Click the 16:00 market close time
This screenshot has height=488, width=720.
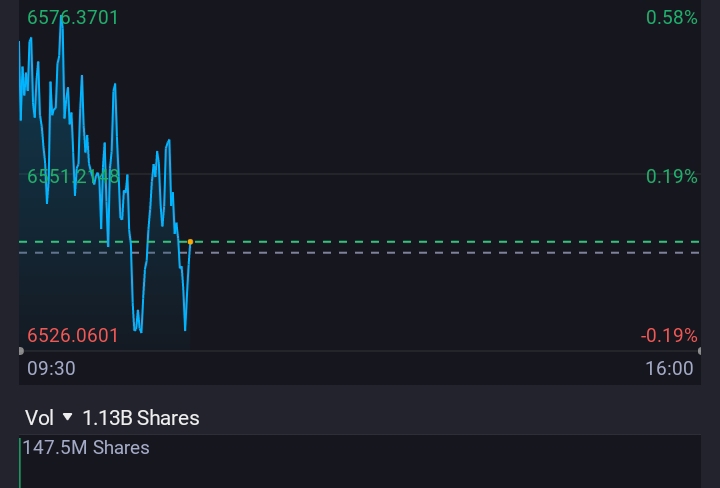[669, 368]
